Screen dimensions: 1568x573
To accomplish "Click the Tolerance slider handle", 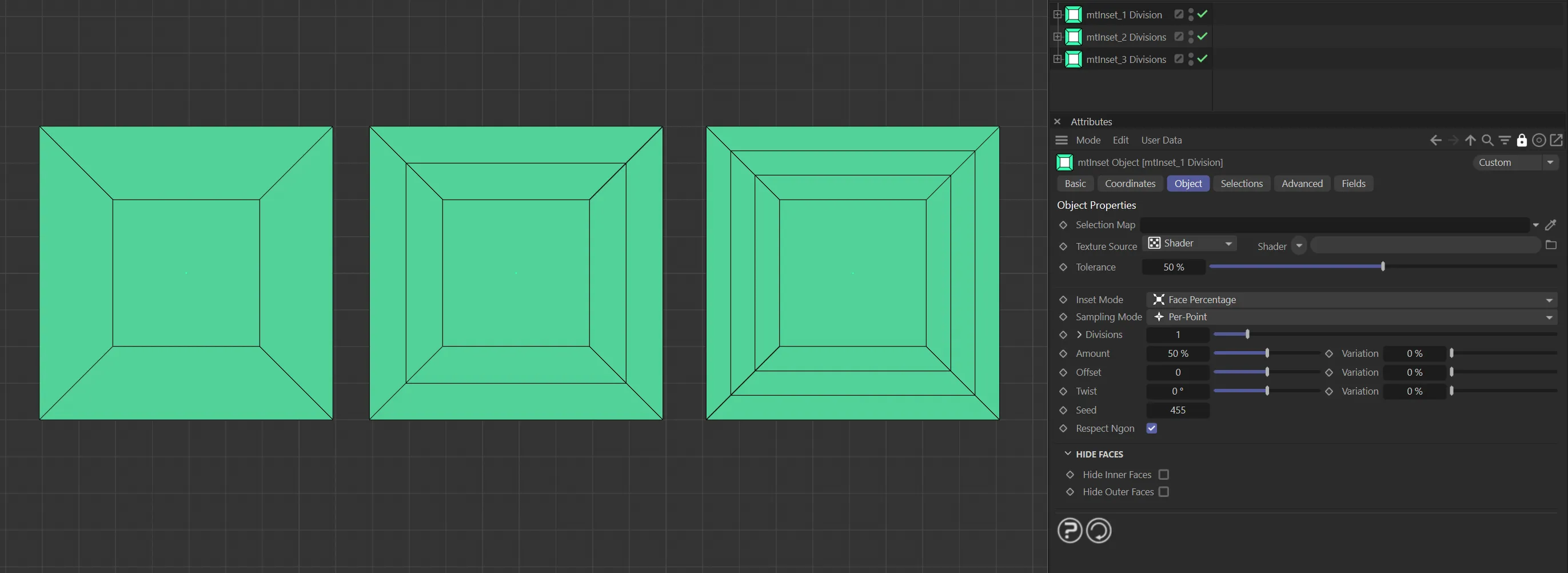I will [1383, 266].
